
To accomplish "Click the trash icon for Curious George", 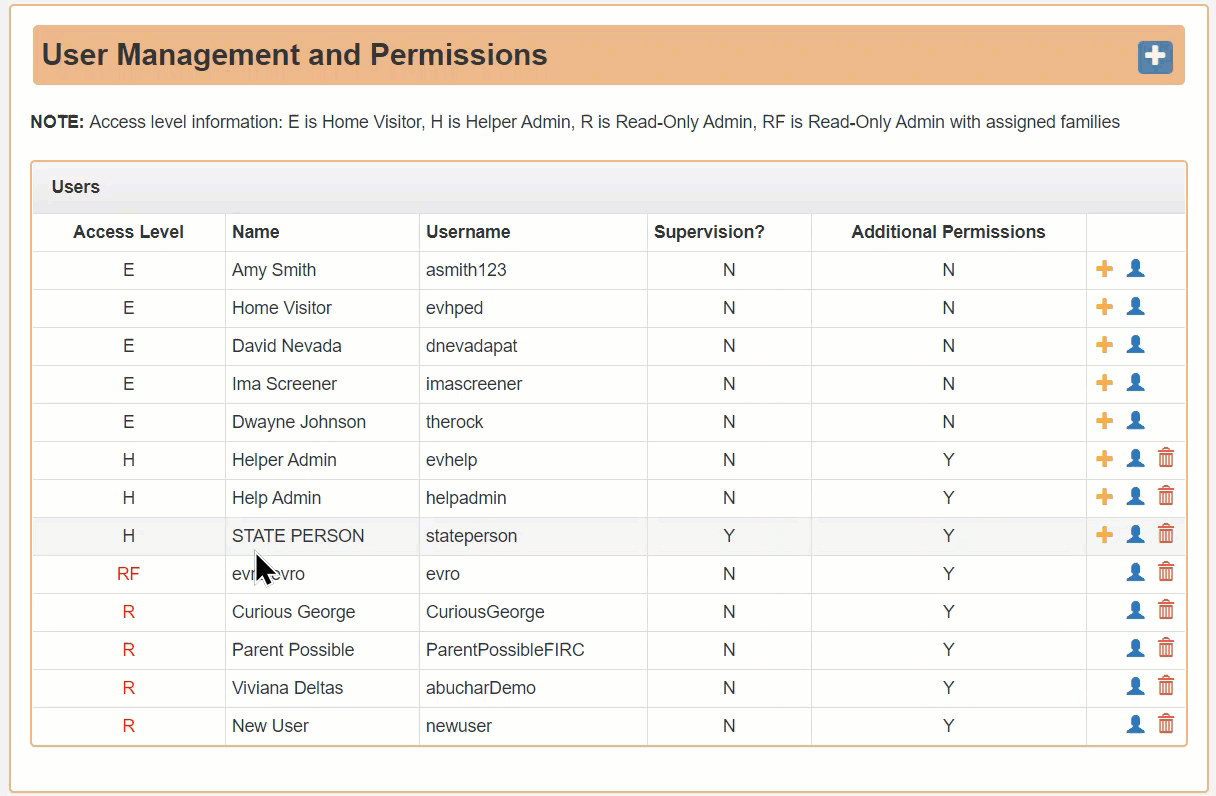I will (1166, 611).
